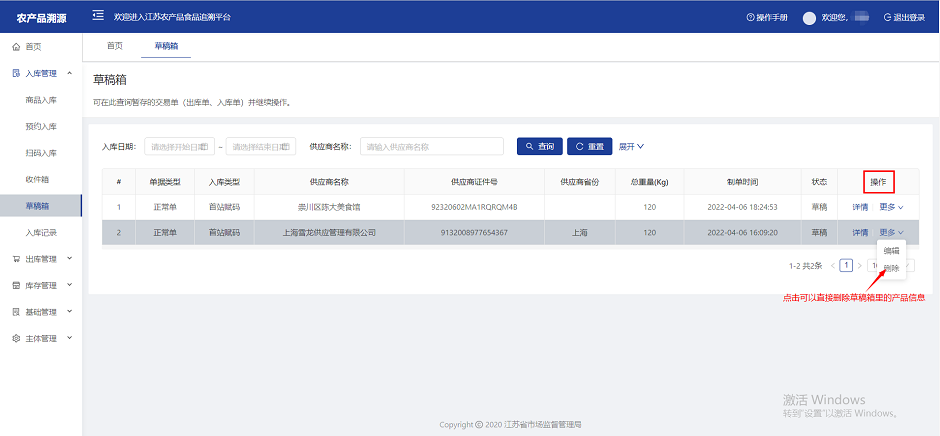This screenshot has height=436, width=940.
Task: Click the user avatar icon
Action: coord(810,18)
